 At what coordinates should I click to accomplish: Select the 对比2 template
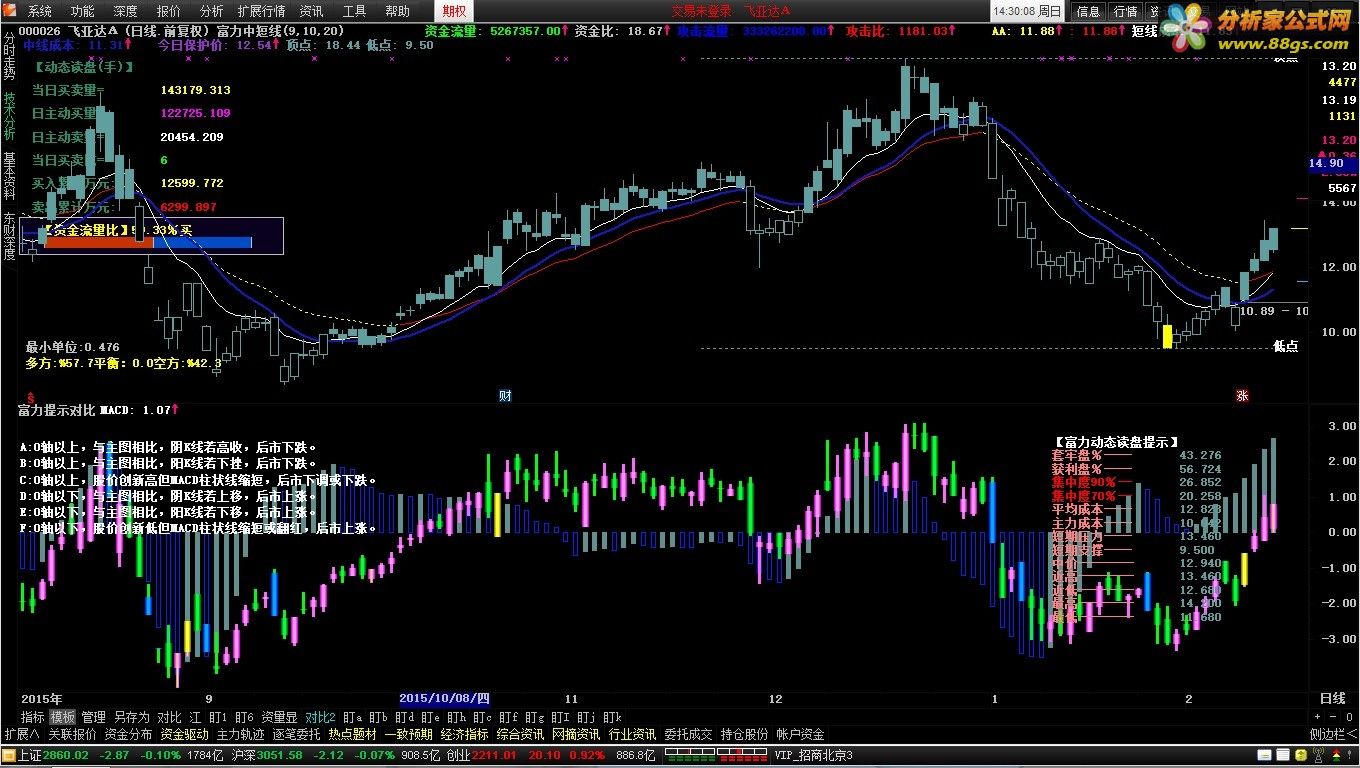coord(320,717)
